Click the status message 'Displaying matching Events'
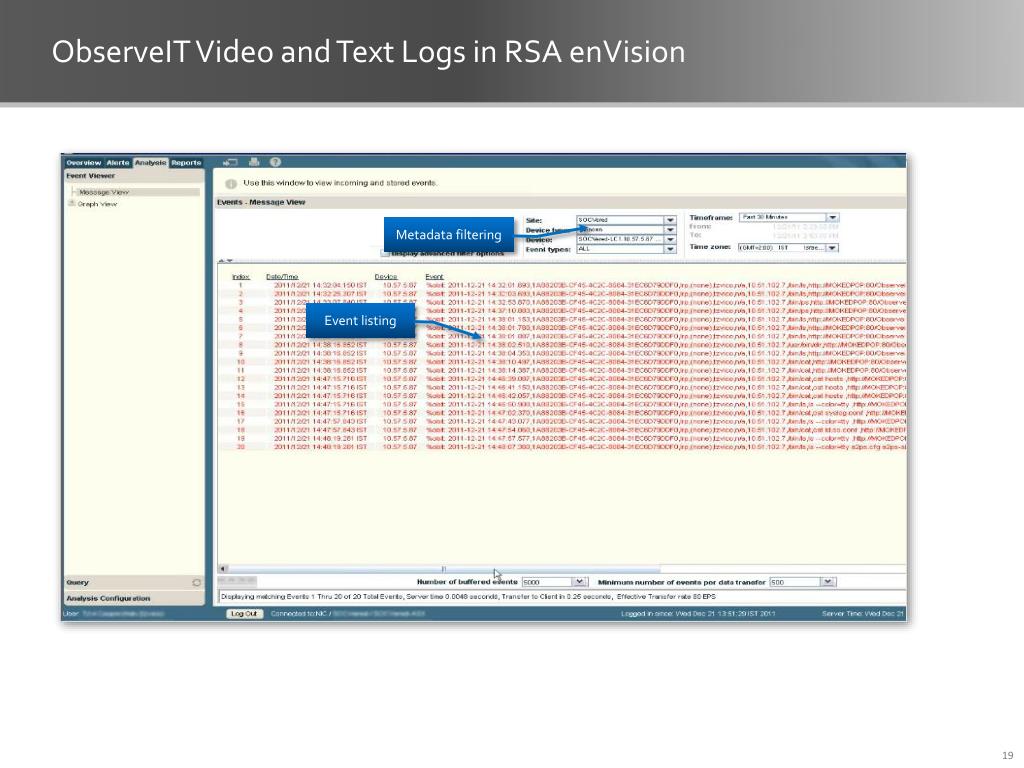1024x768 pixels. [x=468, y=596]
